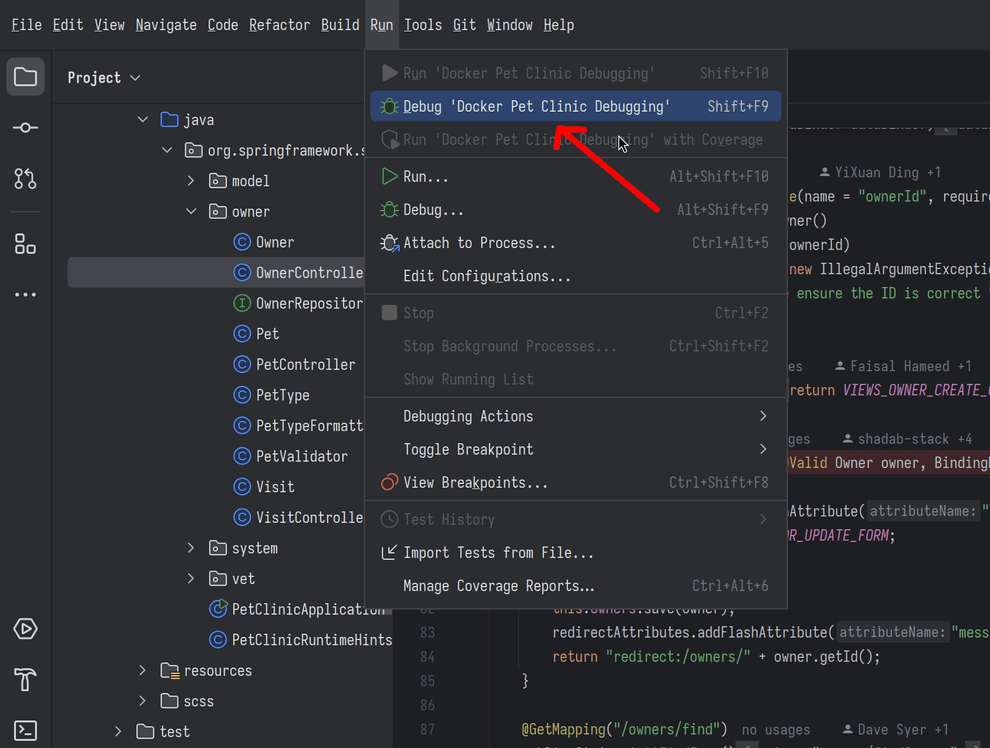Open the Commit tool window
The height and width of the screenshot is (748, 990).
[25, 127]
